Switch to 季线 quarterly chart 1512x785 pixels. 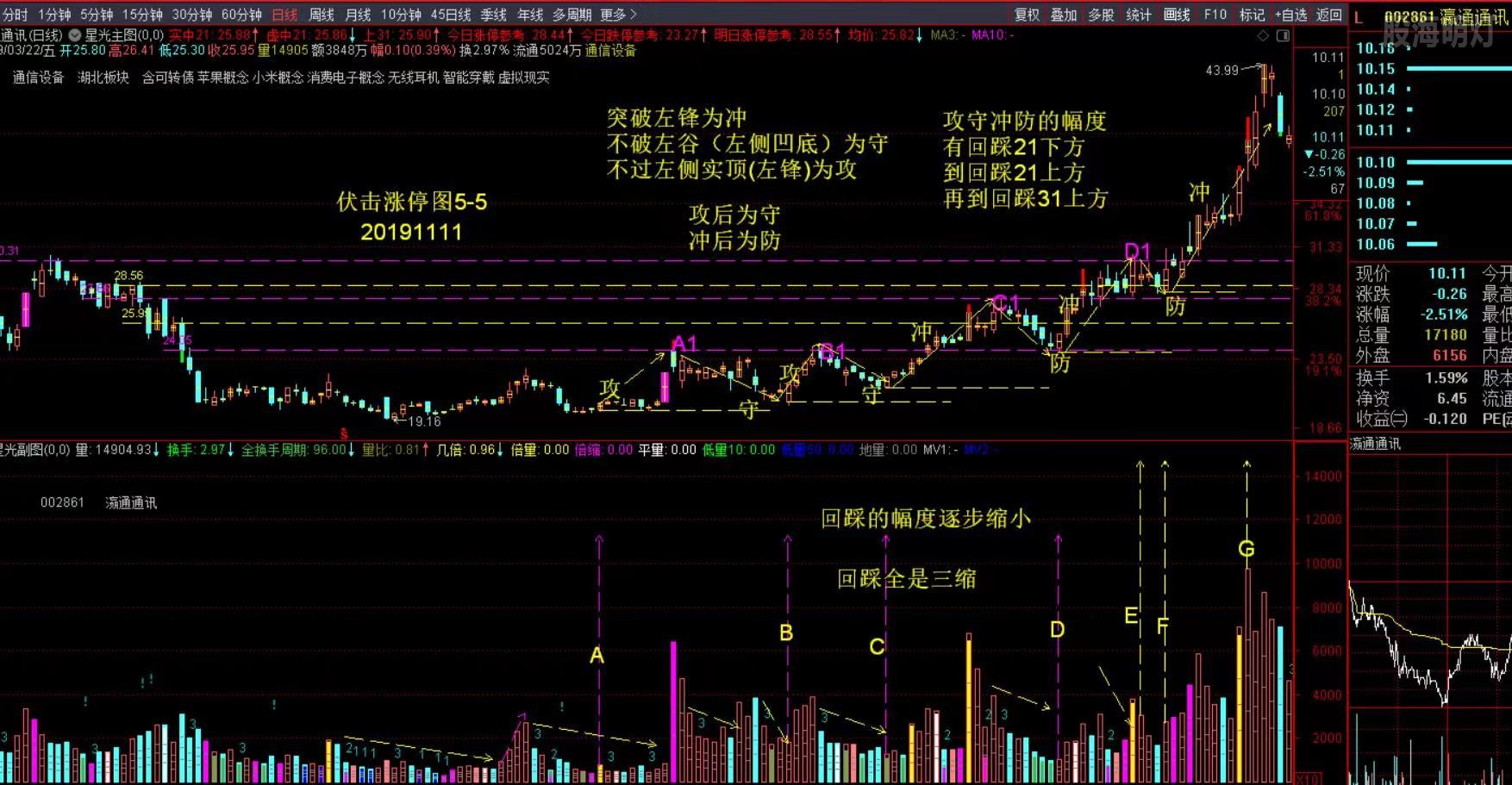coord(493,15)
